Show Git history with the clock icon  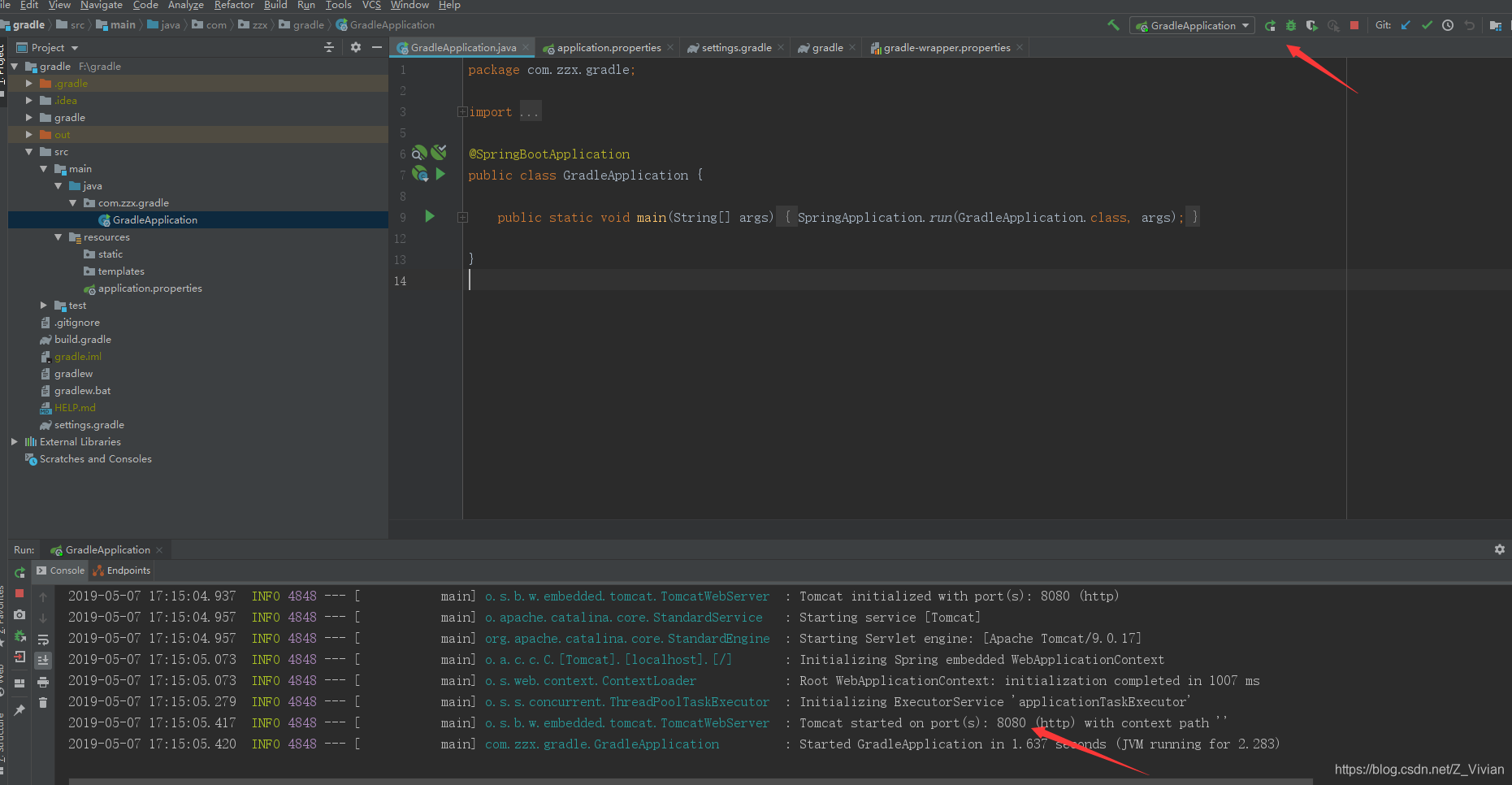tap(1448, 25)
